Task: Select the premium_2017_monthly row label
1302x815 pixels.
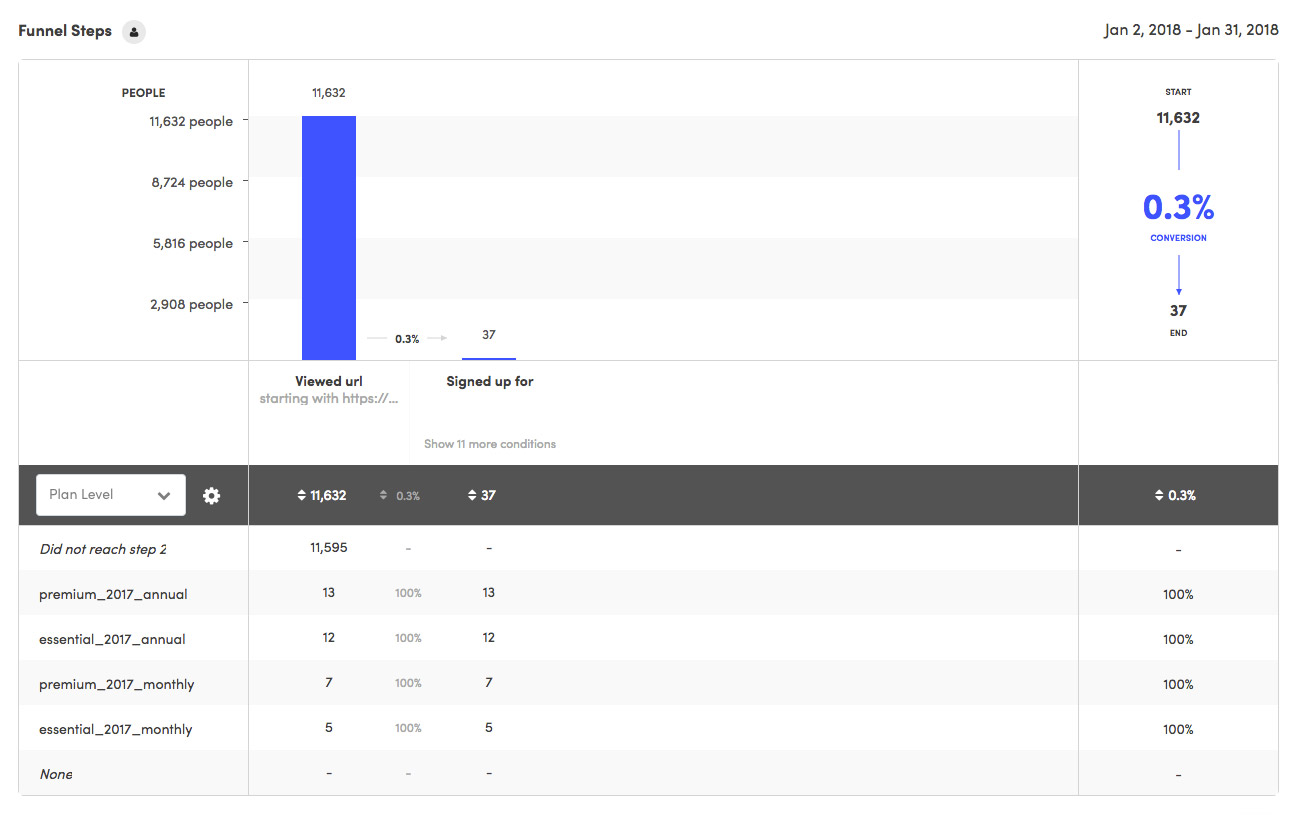Action: point(117,684)
